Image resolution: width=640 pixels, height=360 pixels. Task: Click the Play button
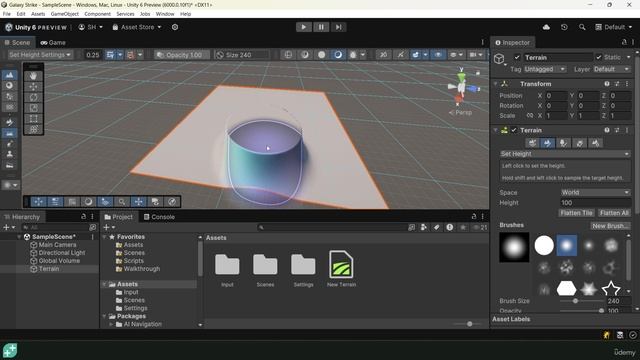click(303, 27)
